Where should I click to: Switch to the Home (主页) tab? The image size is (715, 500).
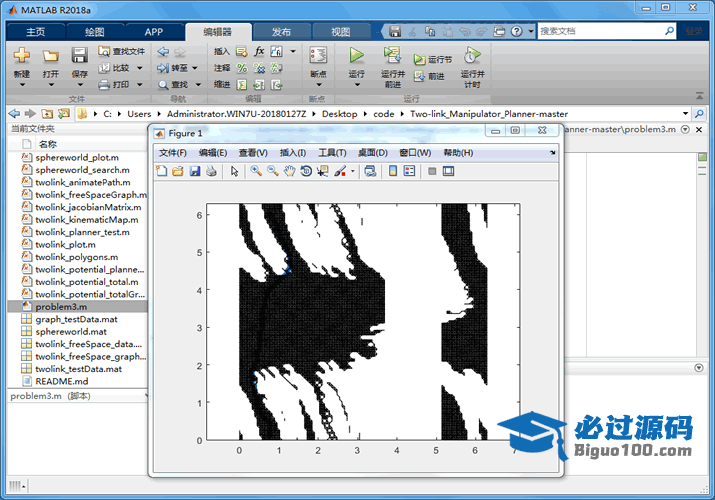pyautogui.click(x=36, y=32)
